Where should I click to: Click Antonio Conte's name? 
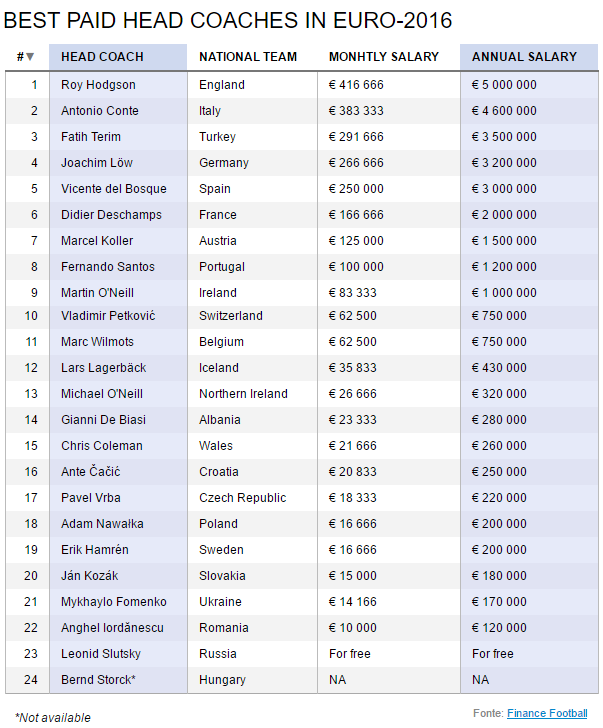pyautogui.click(x=100, y=111)
